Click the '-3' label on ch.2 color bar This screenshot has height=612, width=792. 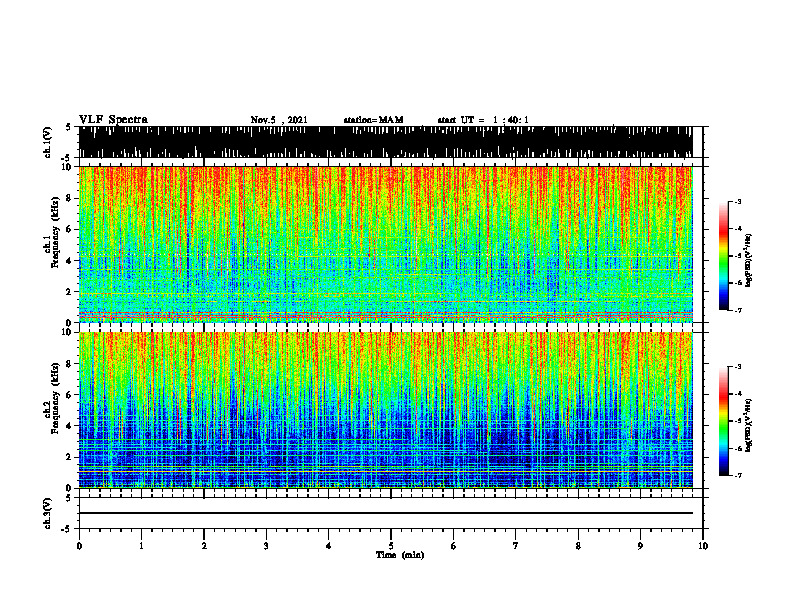tap(737, 367)
